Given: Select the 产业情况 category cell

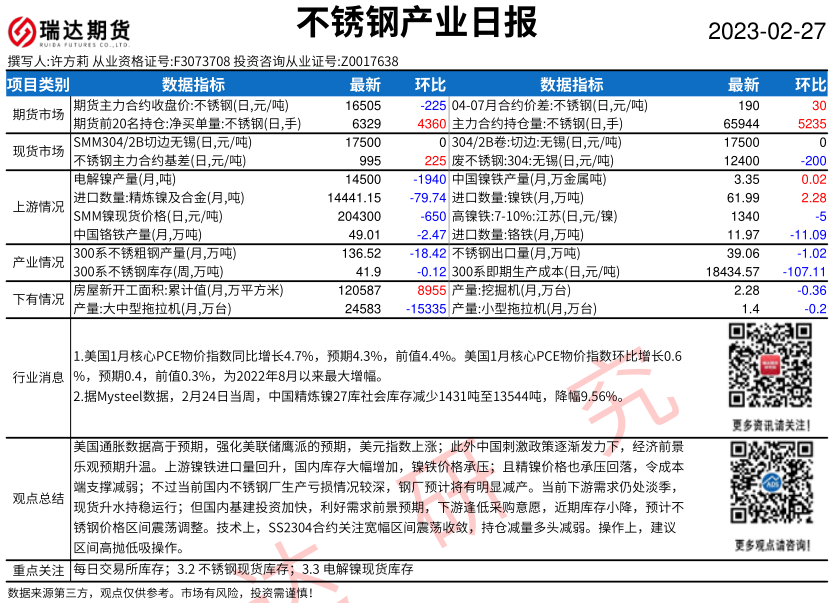Looking at the screenshot, I should click(x=35, y=261).
